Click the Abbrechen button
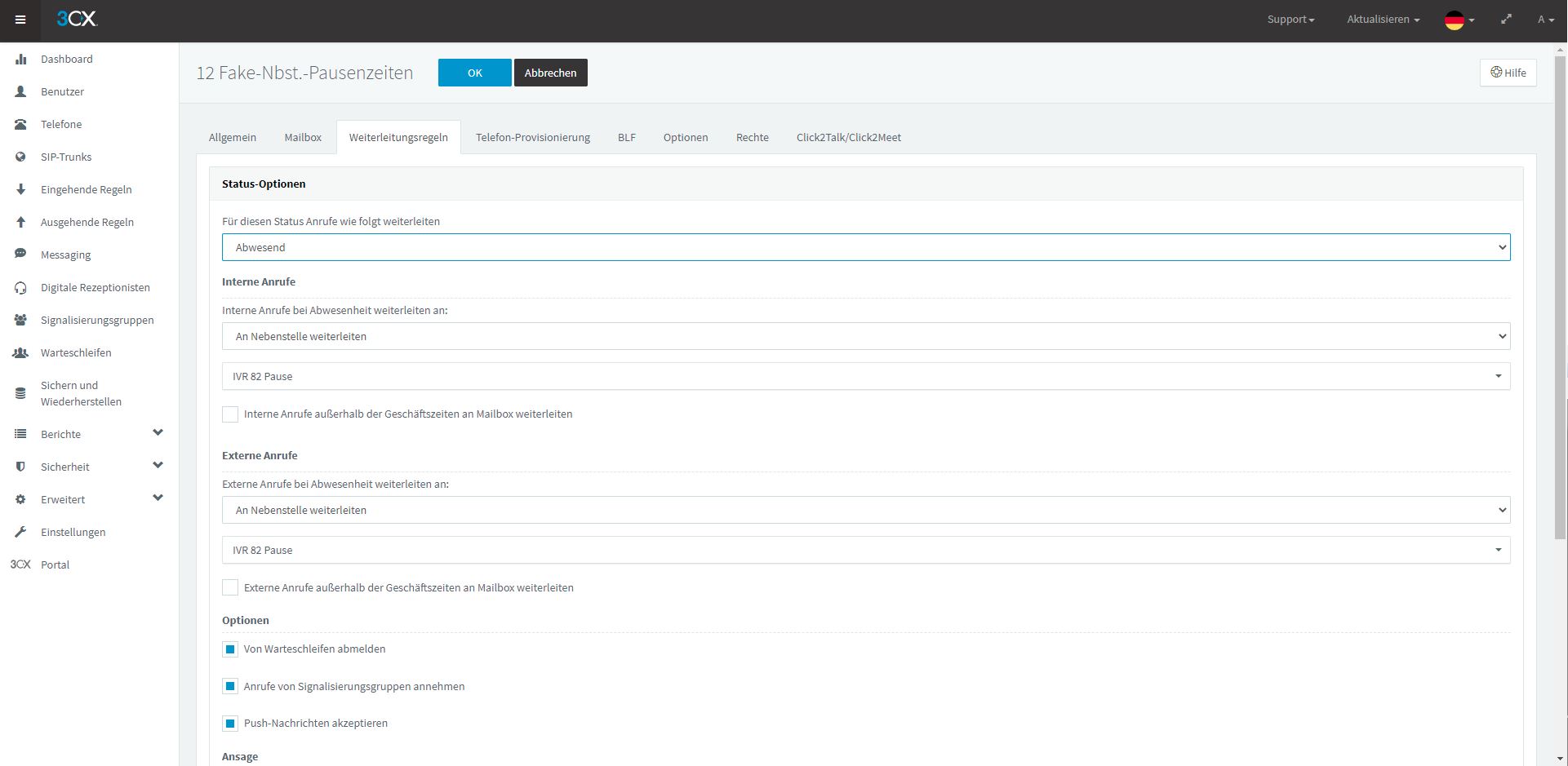The image size is (1568, 766). click(550, 73)
